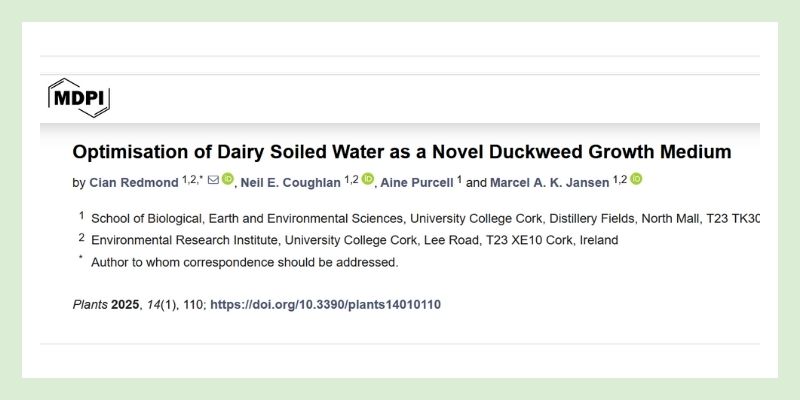Viewport: 800px width, 400px height.
Task: View author profile Marcel A. K. Jansen
Action: click(550, 182)
